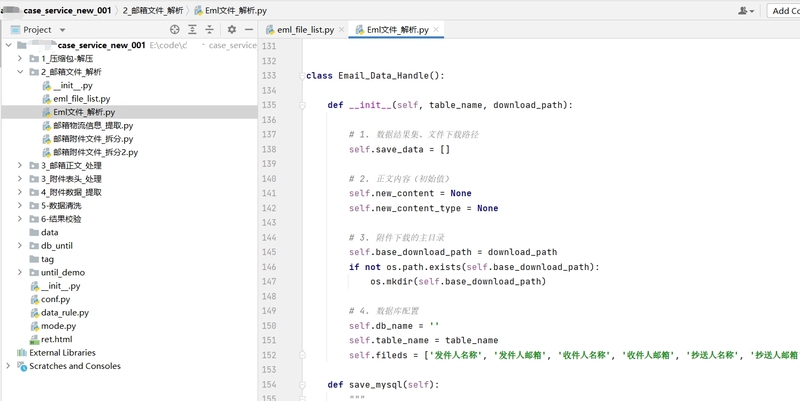
Task: Expand the 6-结果校验 folder
Action: (19, 219)
